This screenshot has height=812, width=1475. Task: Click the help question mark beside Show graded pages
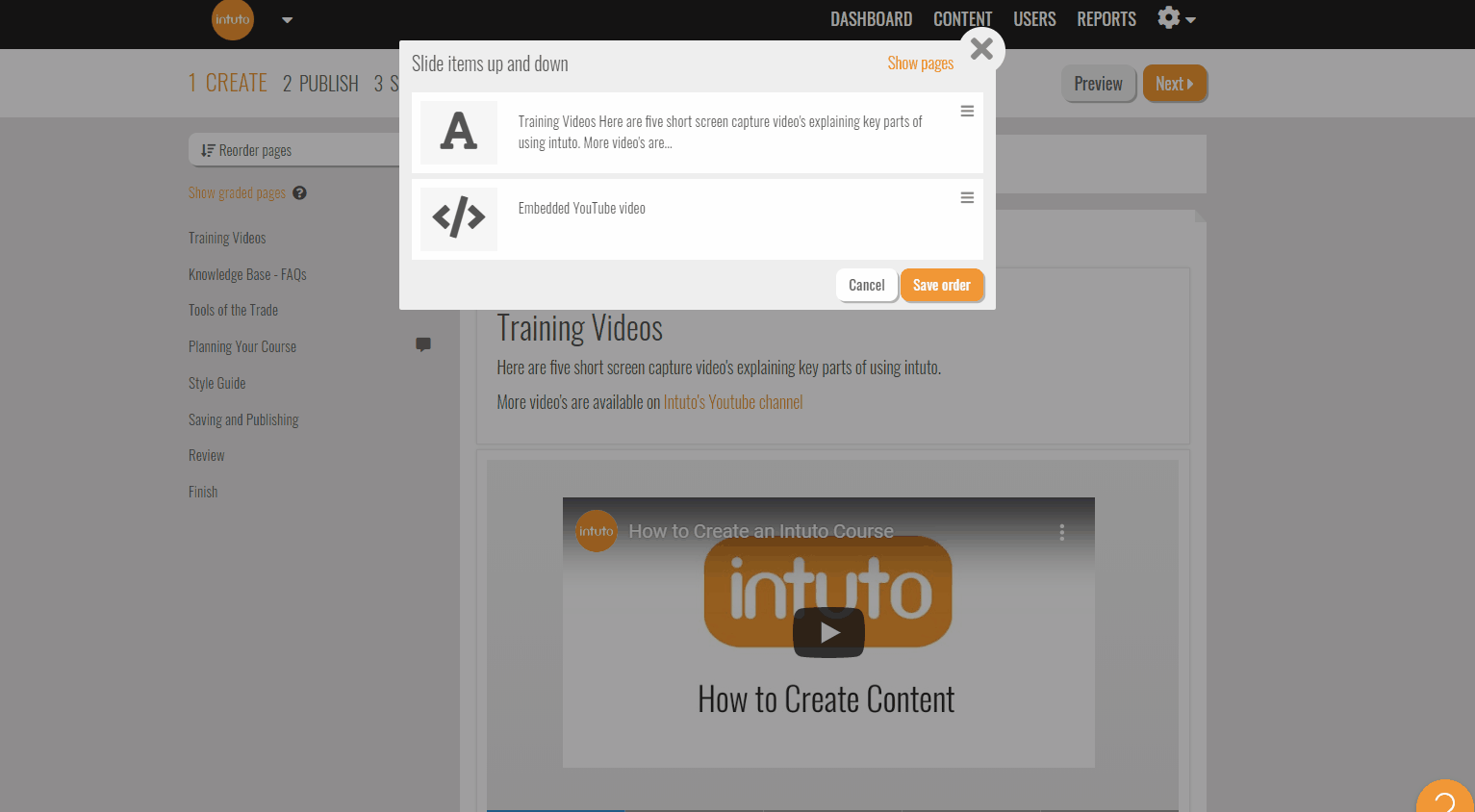(299, 192)
